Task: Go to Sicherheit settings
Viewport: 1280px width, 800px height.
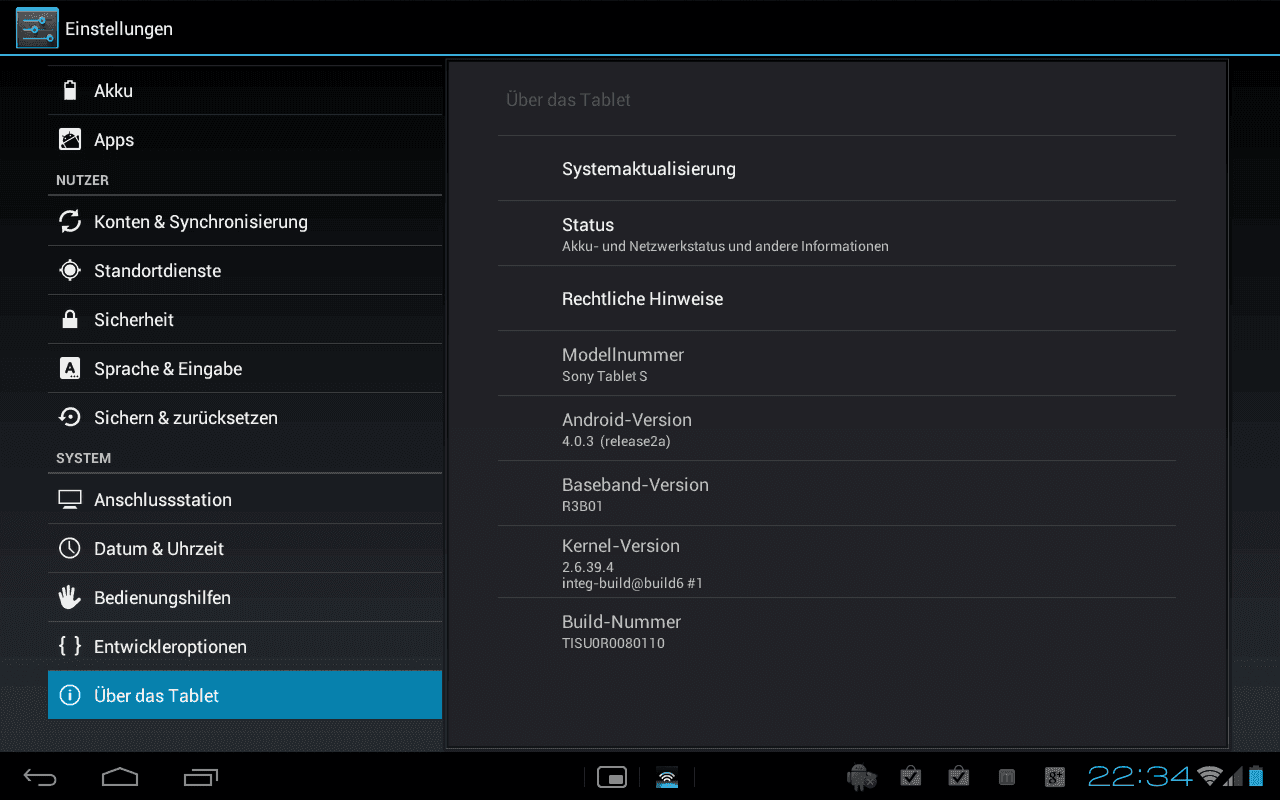Action: (x=245, y=320)
